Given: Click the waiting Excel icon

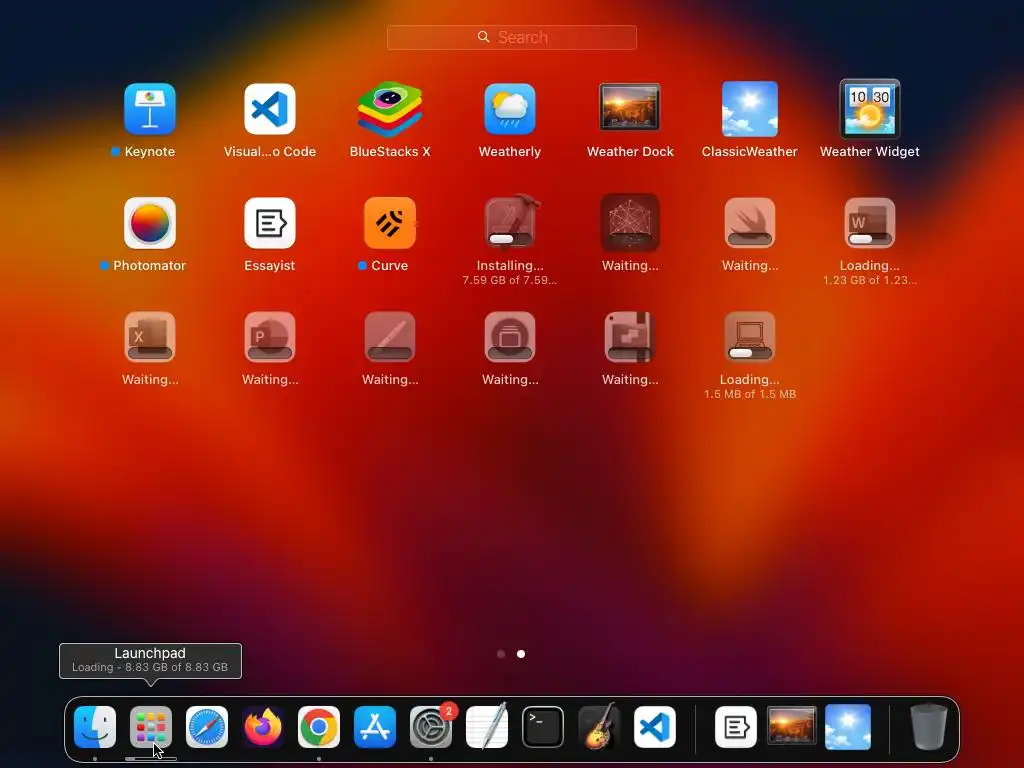Looking at the screenshot, I should click(x=150, y=337).
